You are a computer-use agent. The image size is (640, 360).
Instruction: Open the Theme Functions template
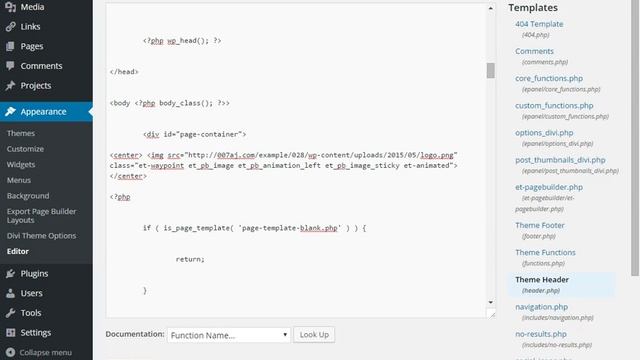coord(545,252)
